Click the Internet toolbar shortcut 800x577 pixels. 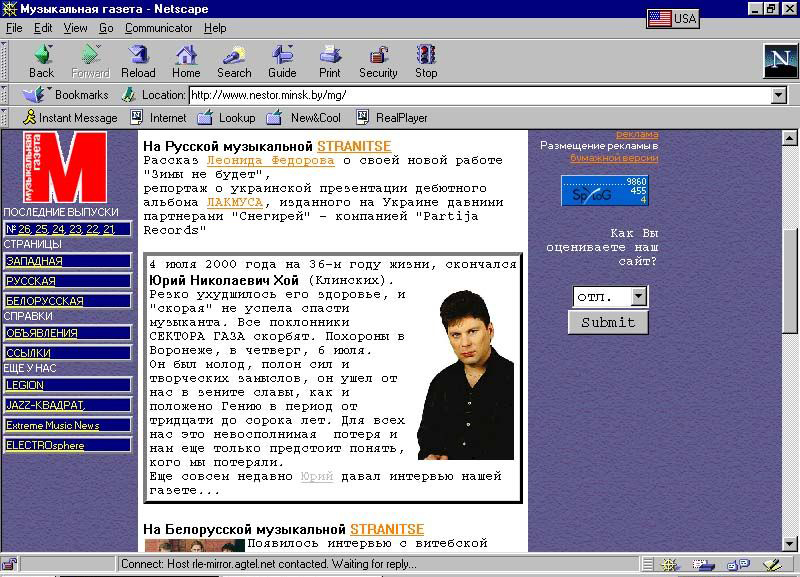coord(159,118)
